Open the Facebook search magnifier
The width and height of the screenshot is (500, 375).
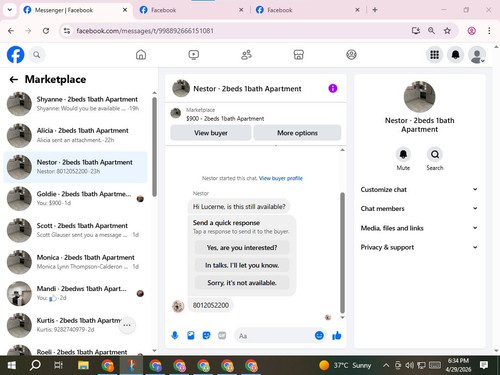[37, 55]
